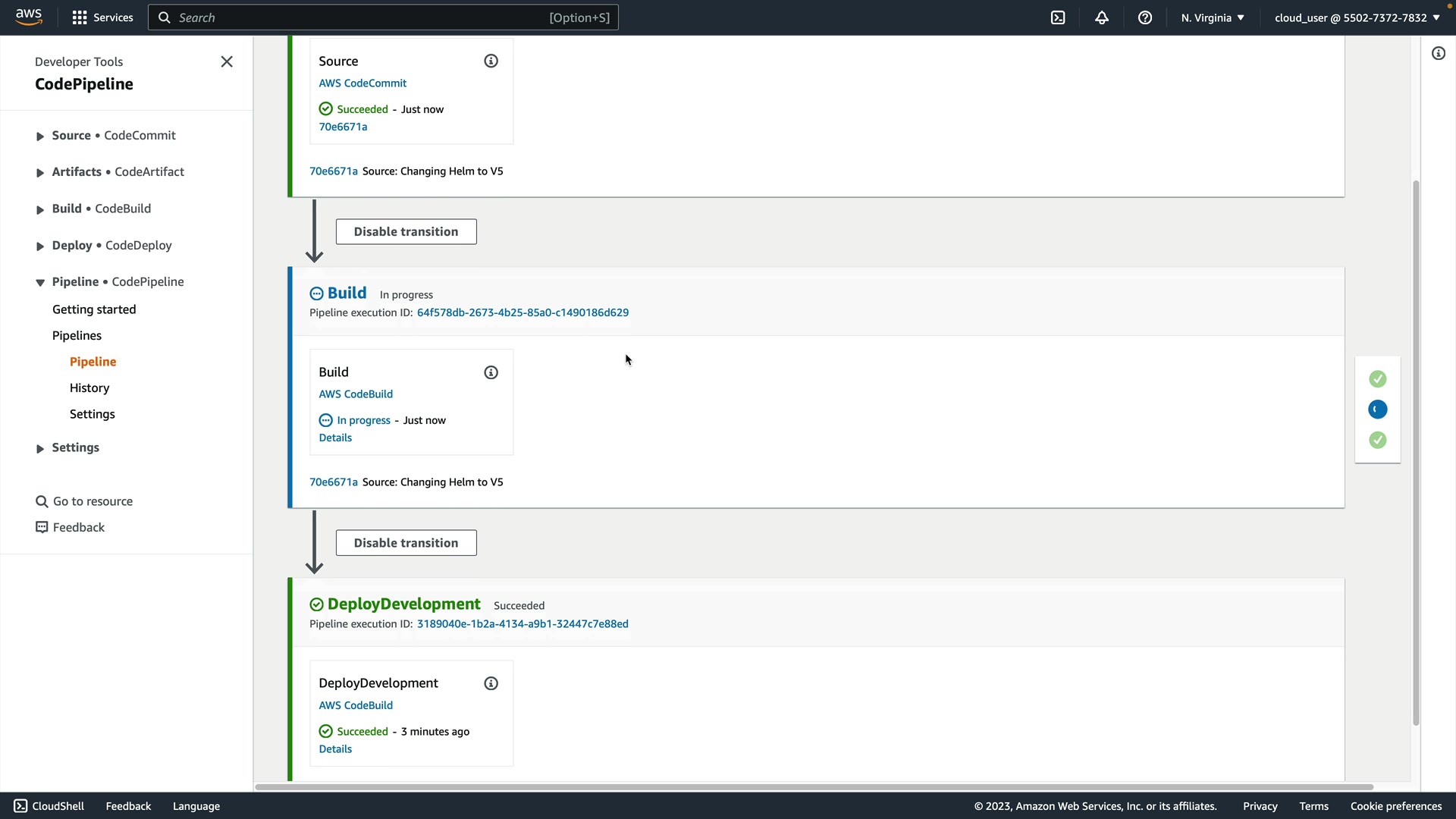
Task: Open Getting started in sidebar
Action: click(94, 309)
